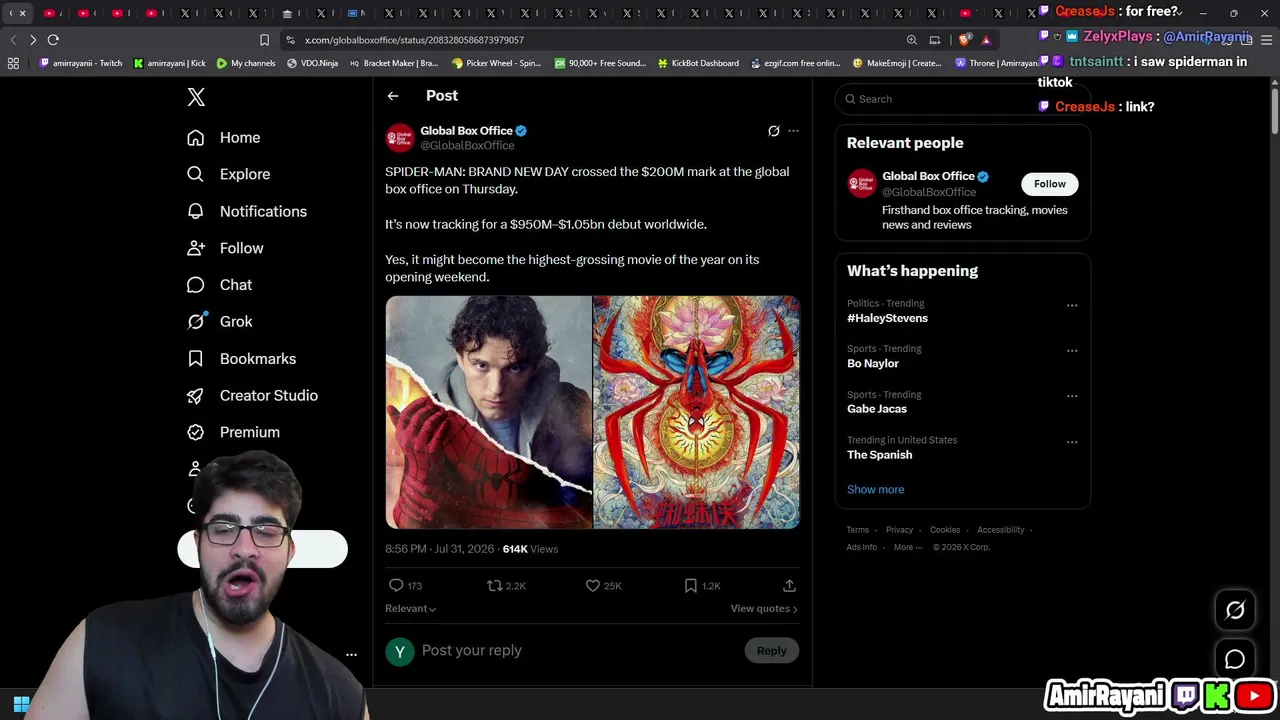Click the browser zoom magnifier icon
This screenshot has width=1280, height=720.
[x=911, y=40]
